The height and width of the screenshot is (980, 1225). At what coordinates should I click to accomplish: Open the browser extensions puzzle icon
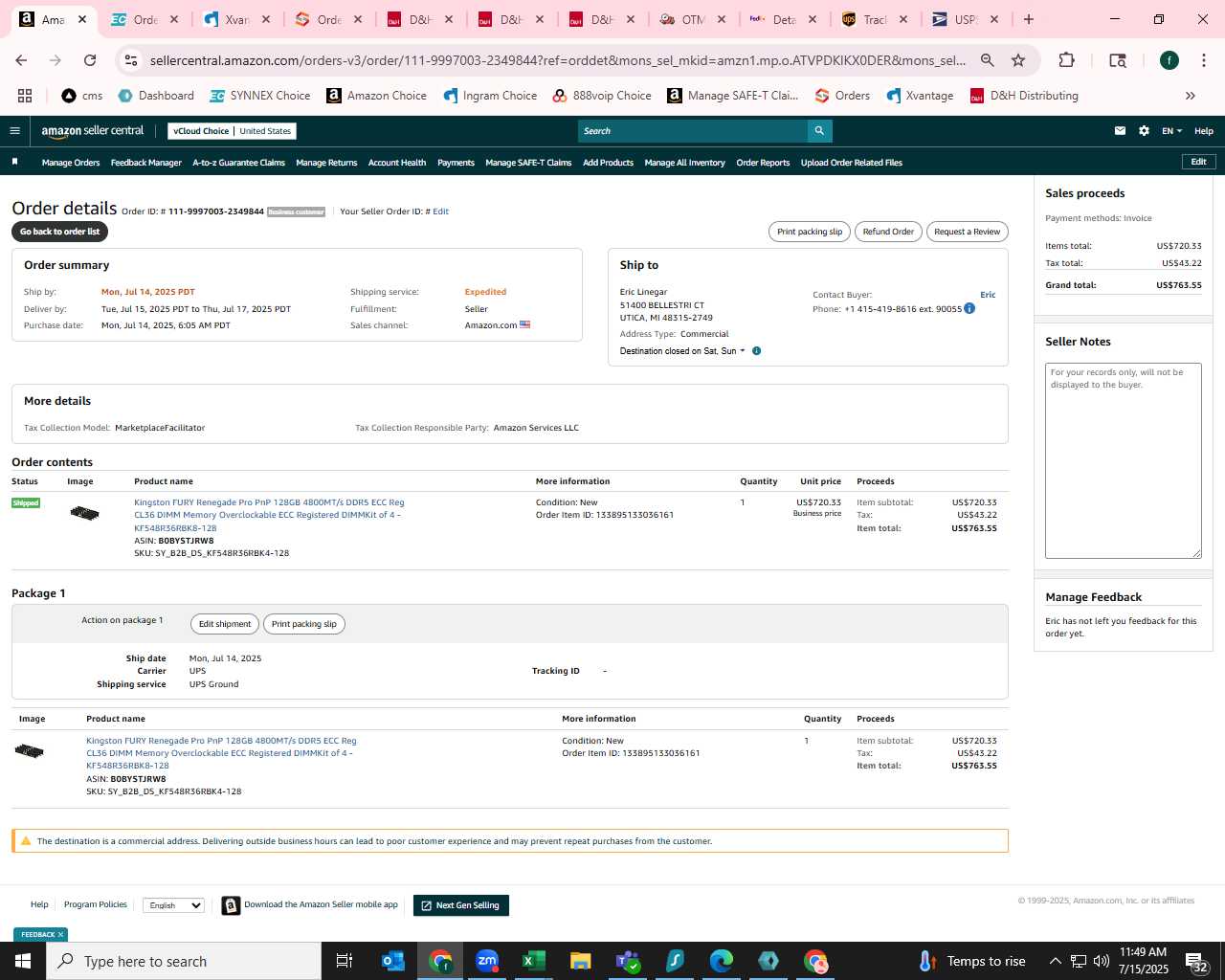click(1066, 60)
